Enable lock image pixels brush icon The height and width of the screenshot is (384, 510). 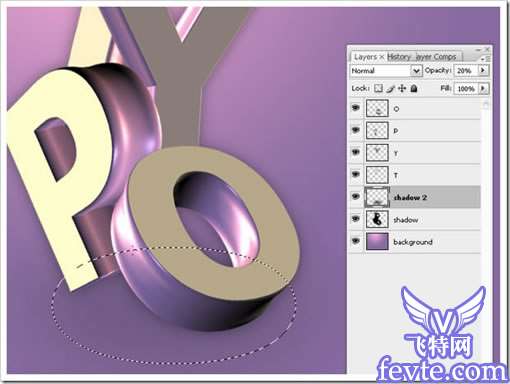pos(390,88)
